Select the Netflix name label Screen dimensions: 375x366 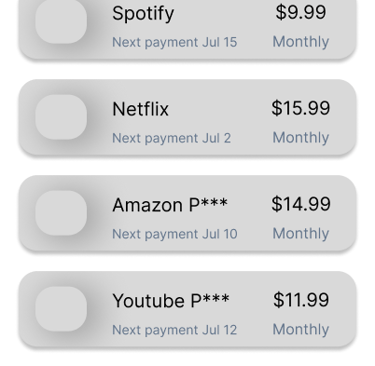click(140, 109)
